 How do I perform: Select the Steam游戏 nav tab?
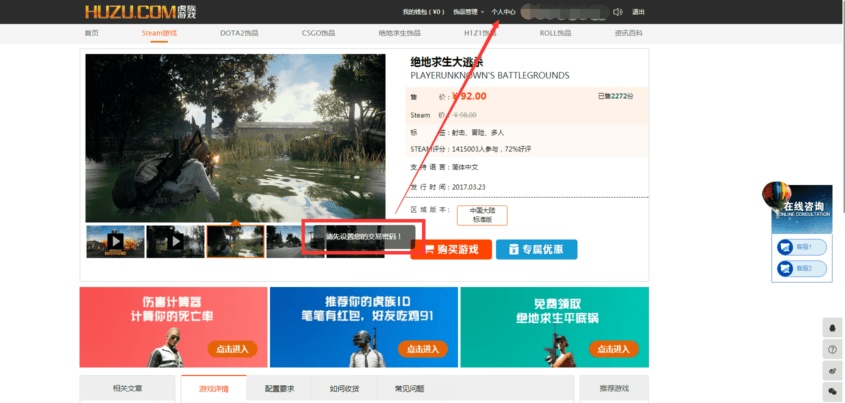159,33
